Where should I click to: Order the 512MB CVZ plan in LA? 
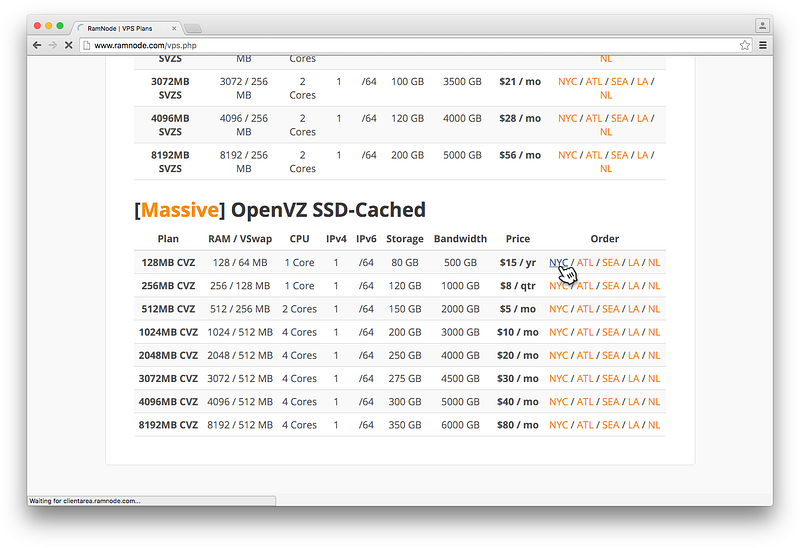pos(633,309)
